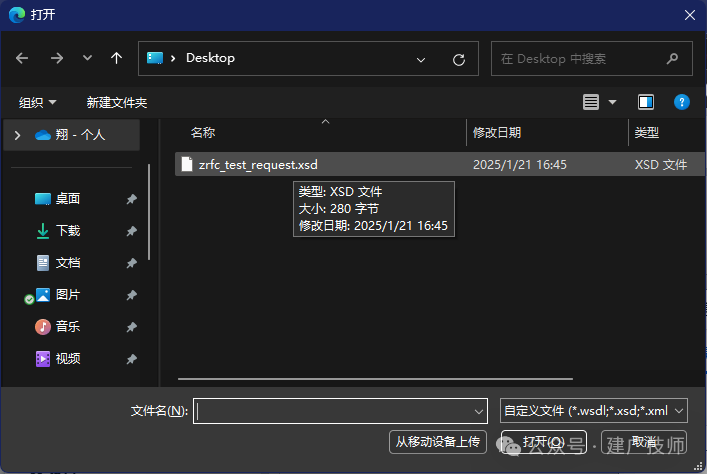Change the view layout icon
This screenshot has height=474, width=707.
click(x=591, y=102)
